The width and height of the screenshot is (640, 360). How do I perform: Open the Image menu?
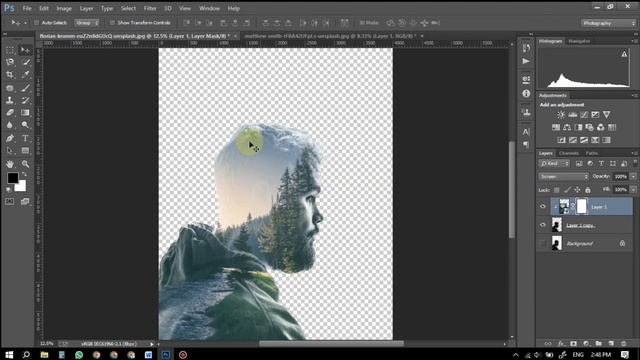[x=64, y=8]
